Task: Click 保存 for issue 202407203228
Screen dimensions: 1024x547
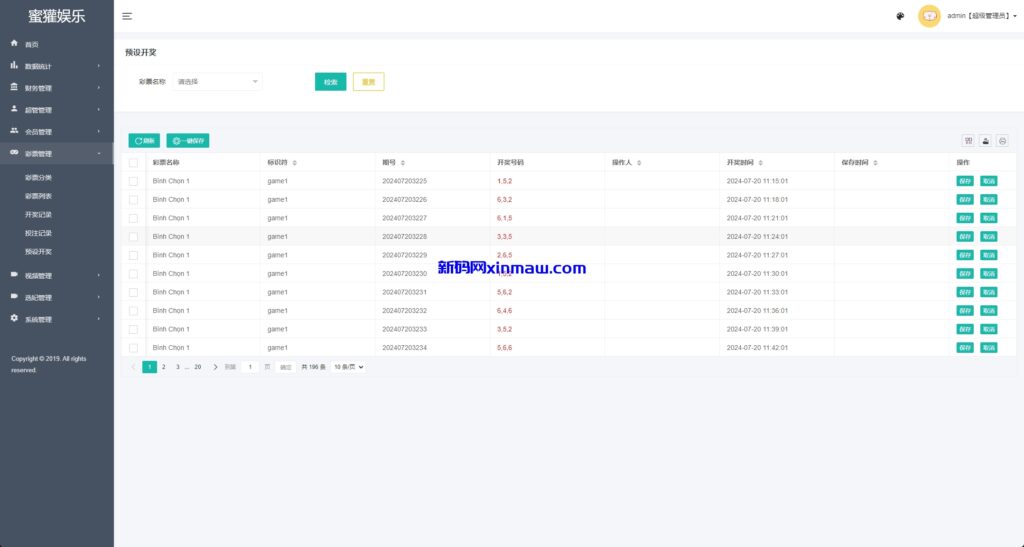Action: [x=964, y=236]
